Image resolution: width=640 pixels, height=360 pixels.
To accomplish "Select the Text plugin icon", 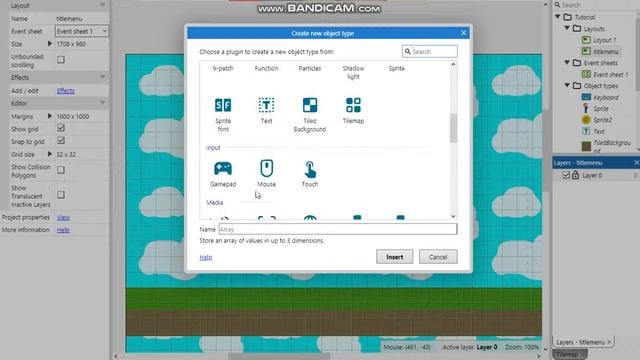I will click(266, 105).
